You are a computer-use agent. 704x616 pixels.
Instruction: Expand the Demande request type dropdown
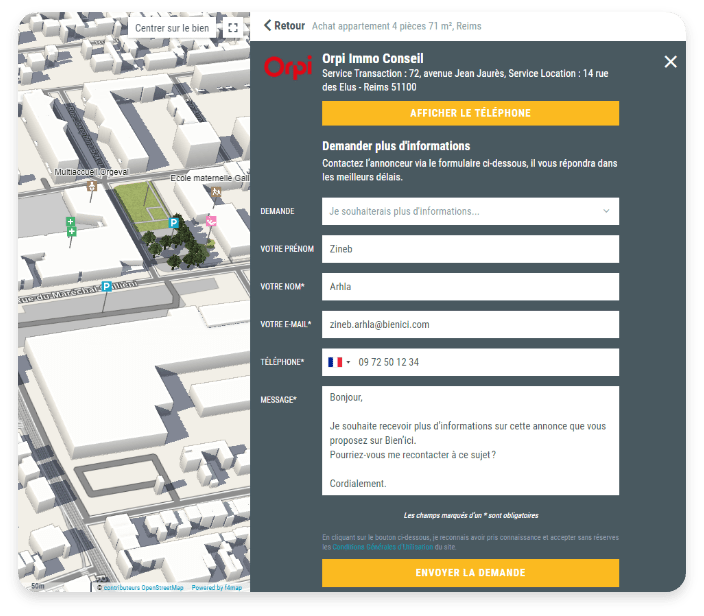tap(470, 211)
